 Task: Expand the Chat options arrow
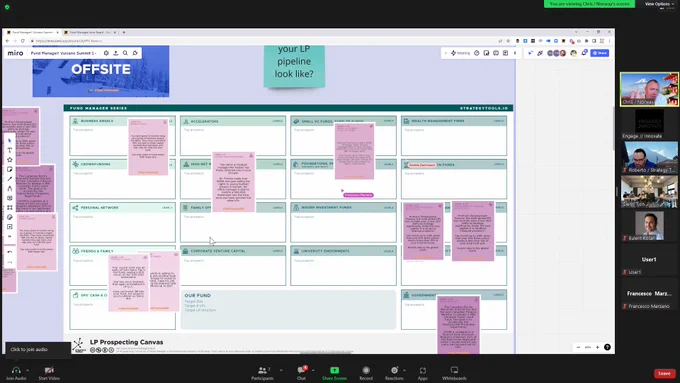tap(313, 370)
